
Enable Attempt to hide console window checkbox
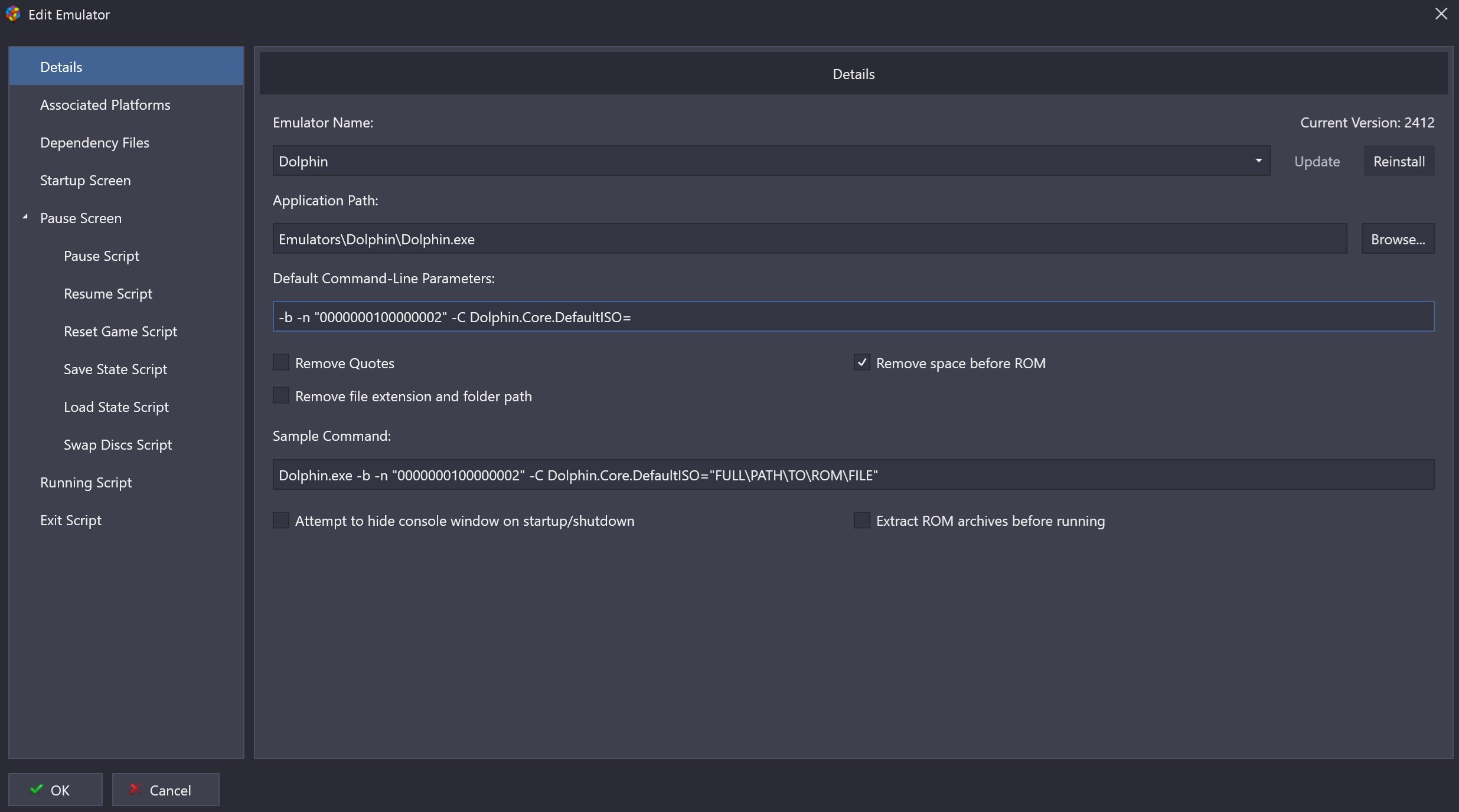(281, 520)
